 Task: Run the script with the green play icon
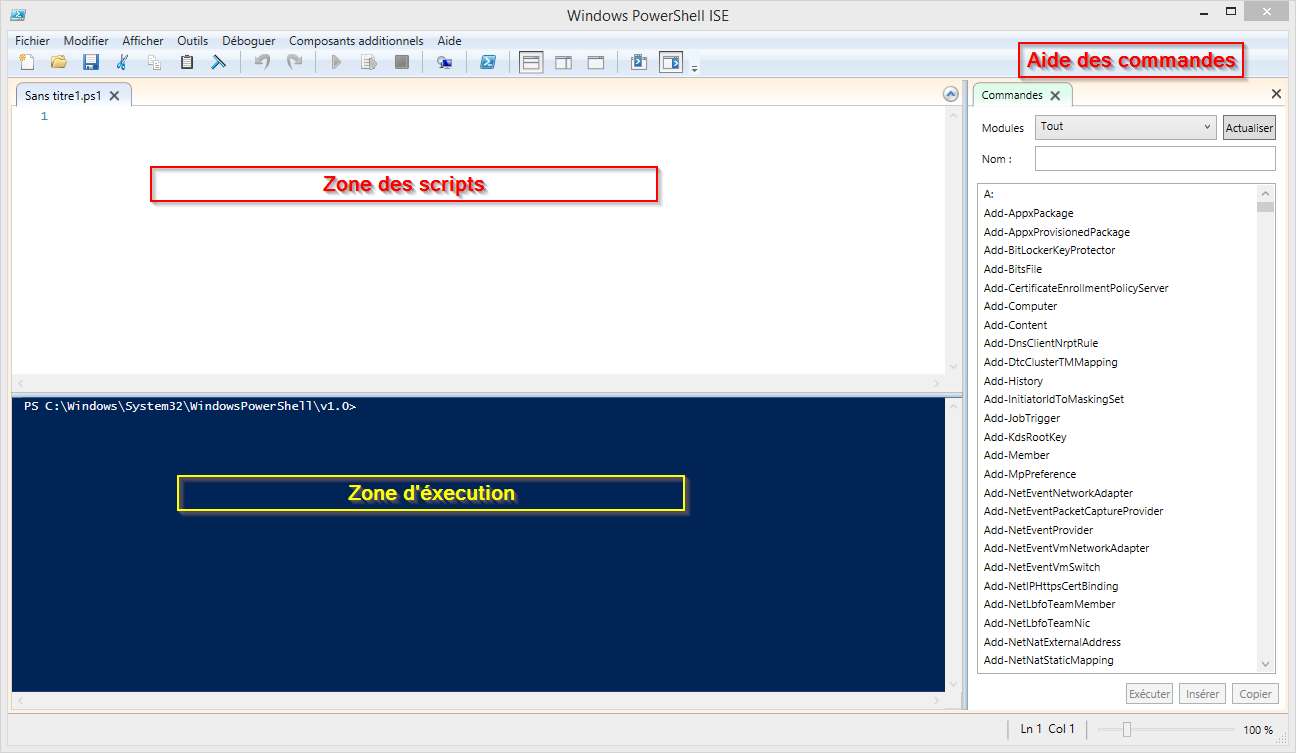click(x=337, y=62)
